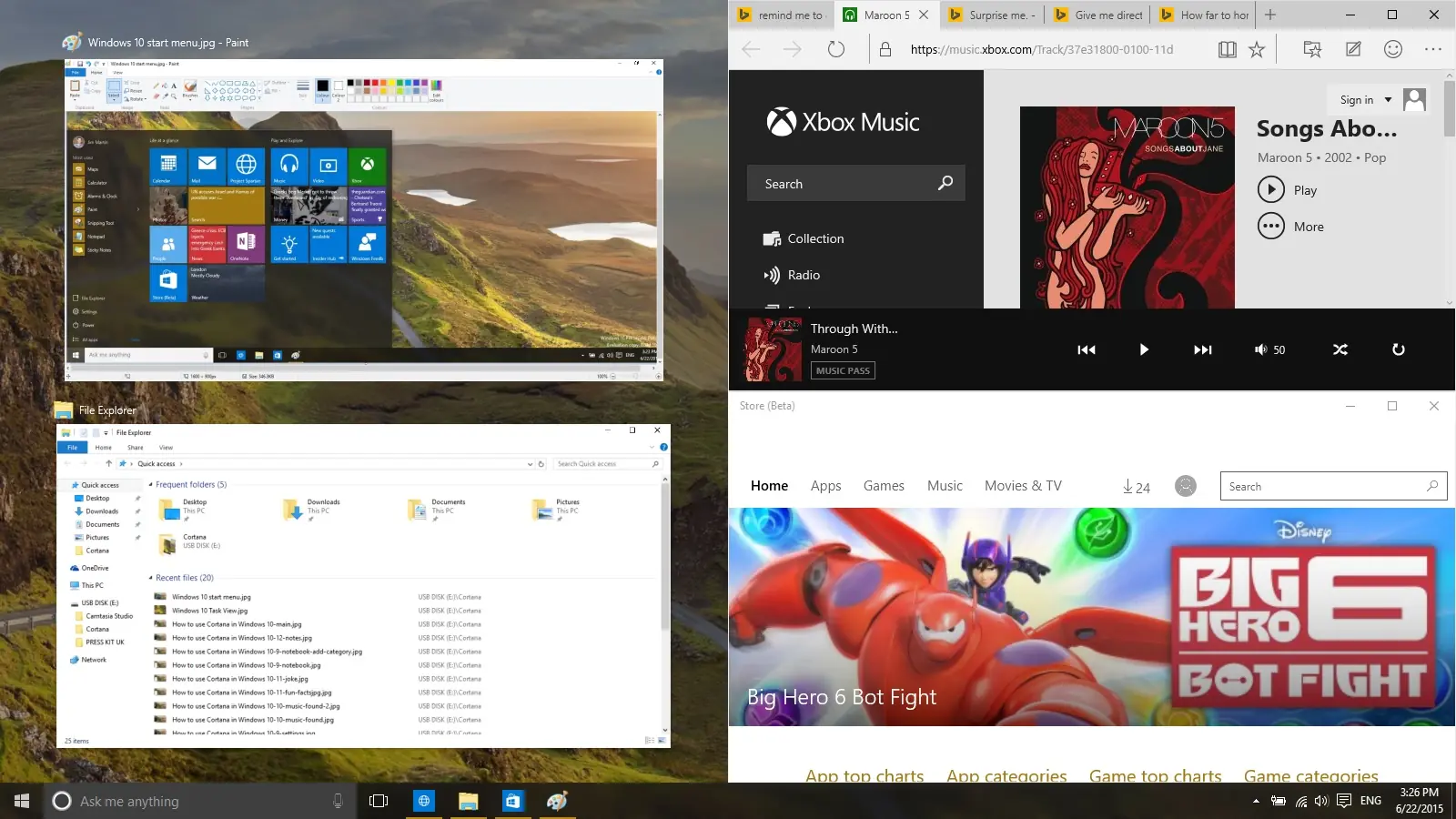Image resolution: width=1456 pixels, height=819 pixels.
Task: Click the Play button for Songs About Jane
Action: pos(1288,189)
